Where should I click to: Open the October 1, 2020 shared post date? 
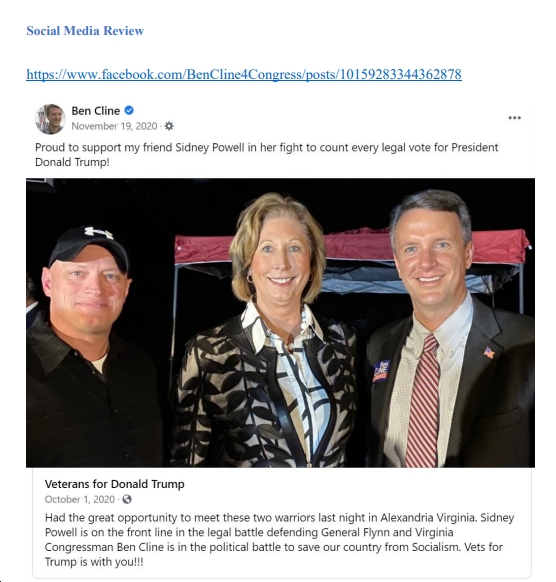pos(80,499)
